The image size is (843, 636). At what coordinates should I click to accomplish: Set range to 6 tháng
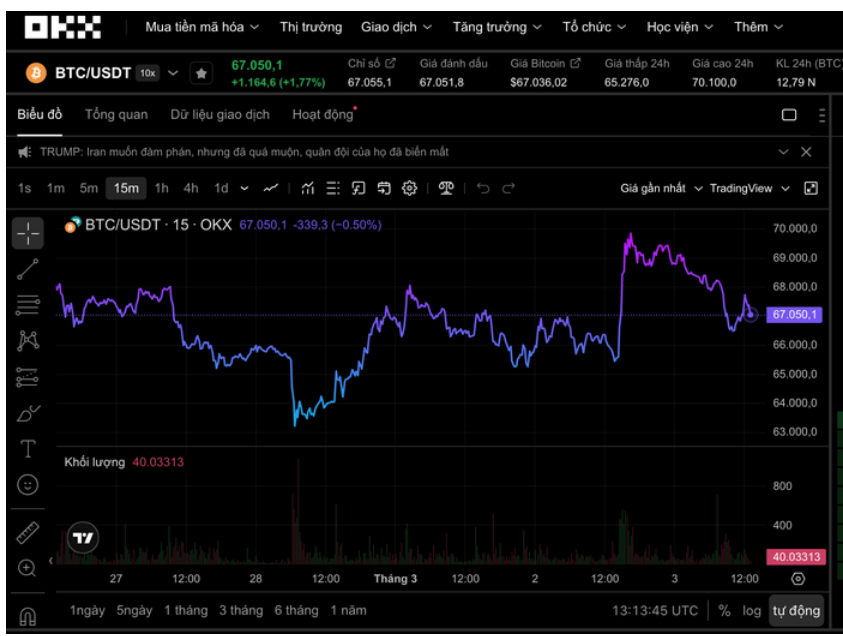(296, 611)
